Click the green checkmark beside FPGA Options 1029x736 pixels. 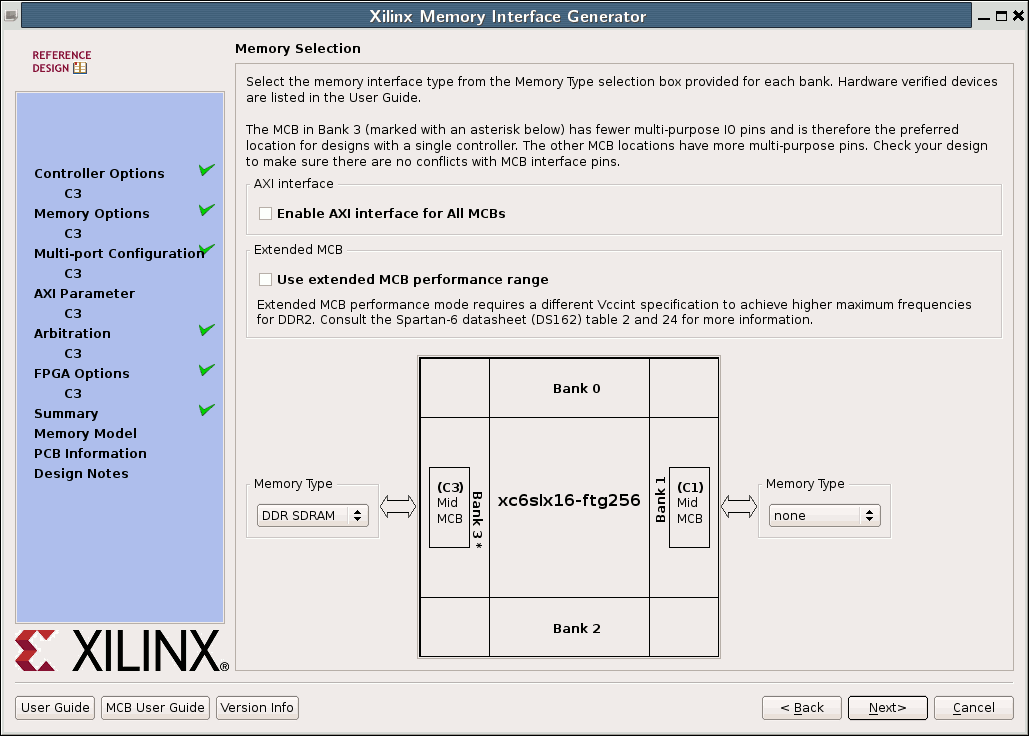207,371
